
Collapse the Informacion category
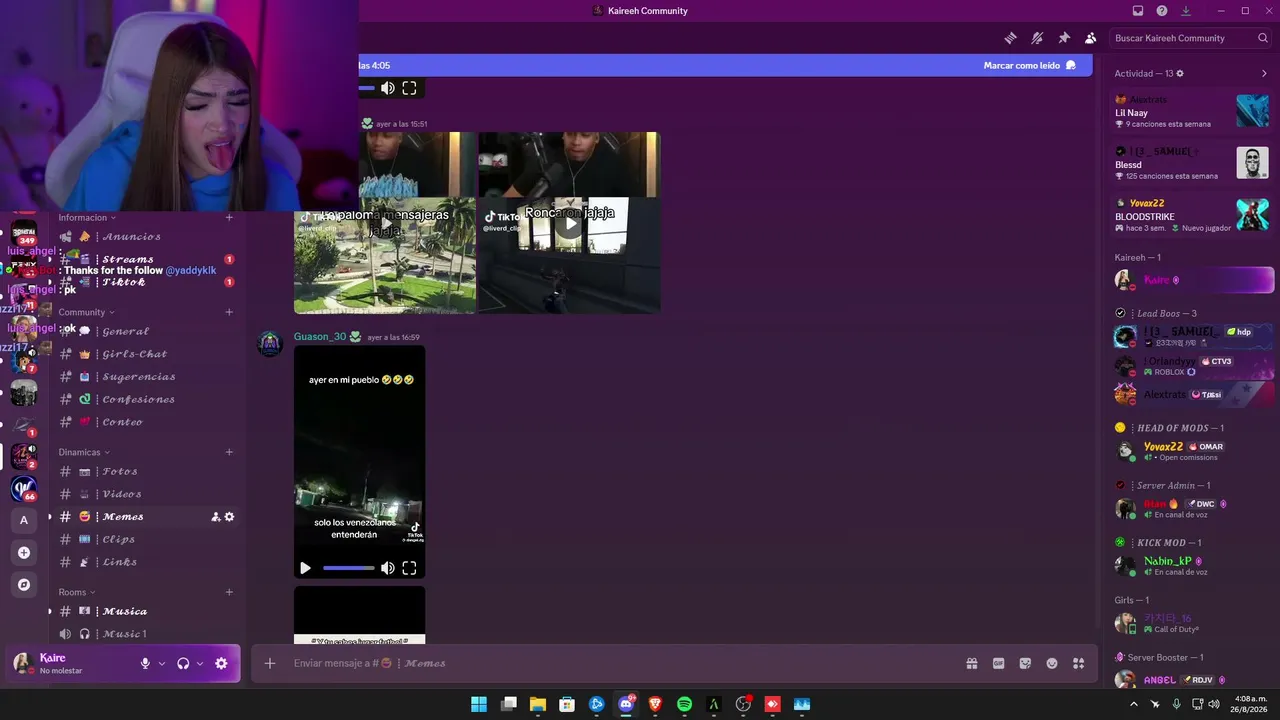coord(87,217)
